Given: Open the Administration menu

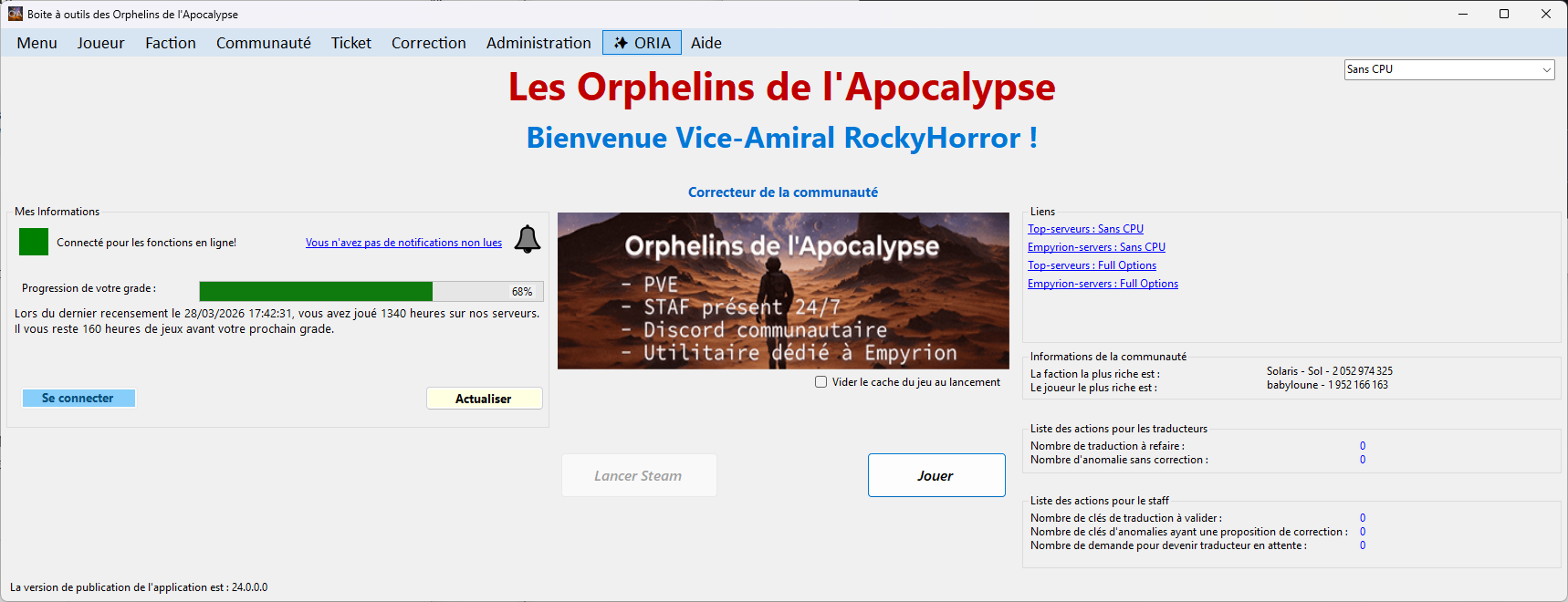Looking at the screenshot, I should click(538, 43).
